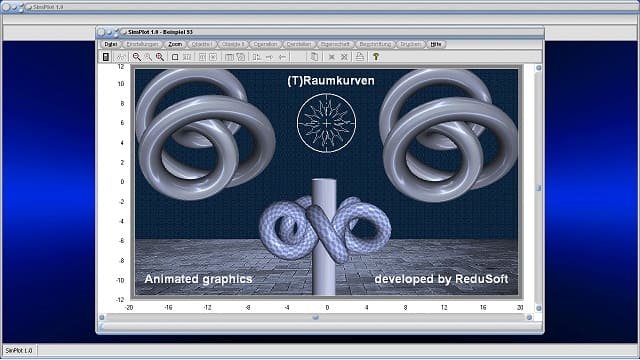Click the (T)Raumkurven plot title
This screenshot has width=640, height=360.
click(331, 81)
